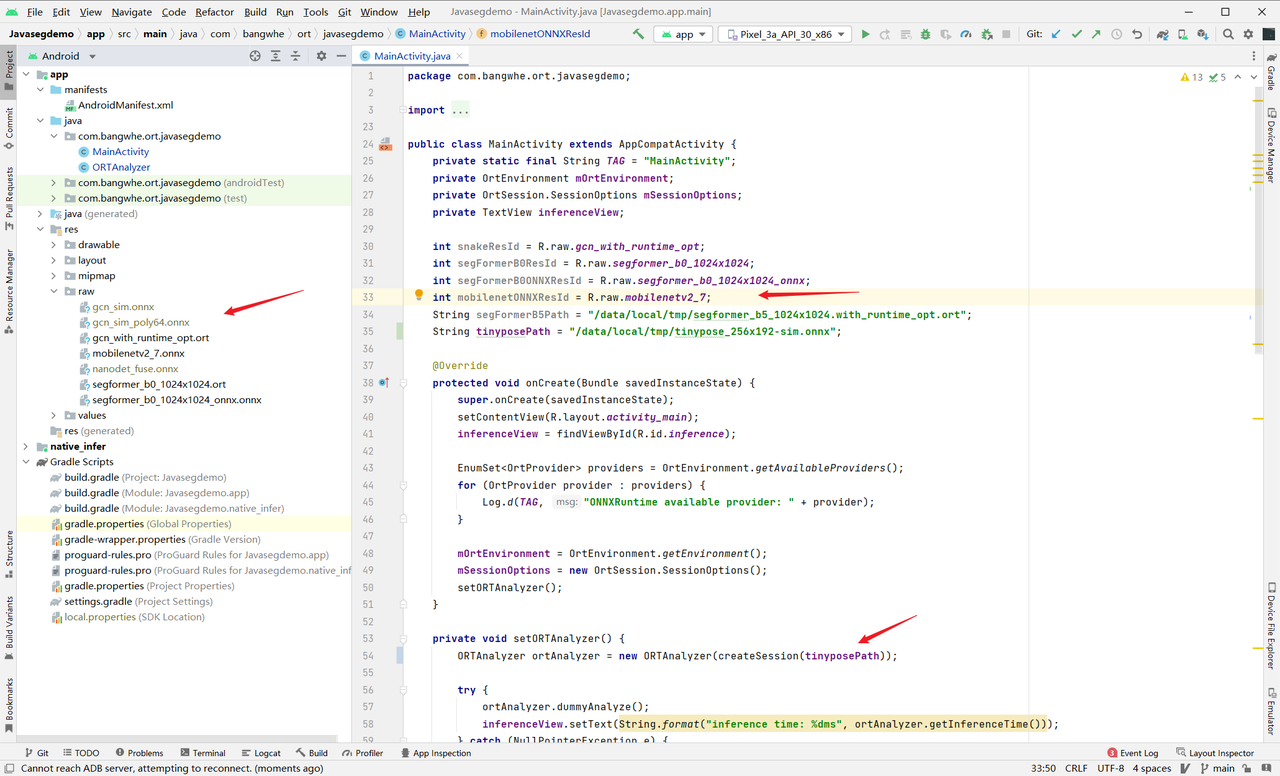Open the Android project view dropdown

[x=62, y=56]
